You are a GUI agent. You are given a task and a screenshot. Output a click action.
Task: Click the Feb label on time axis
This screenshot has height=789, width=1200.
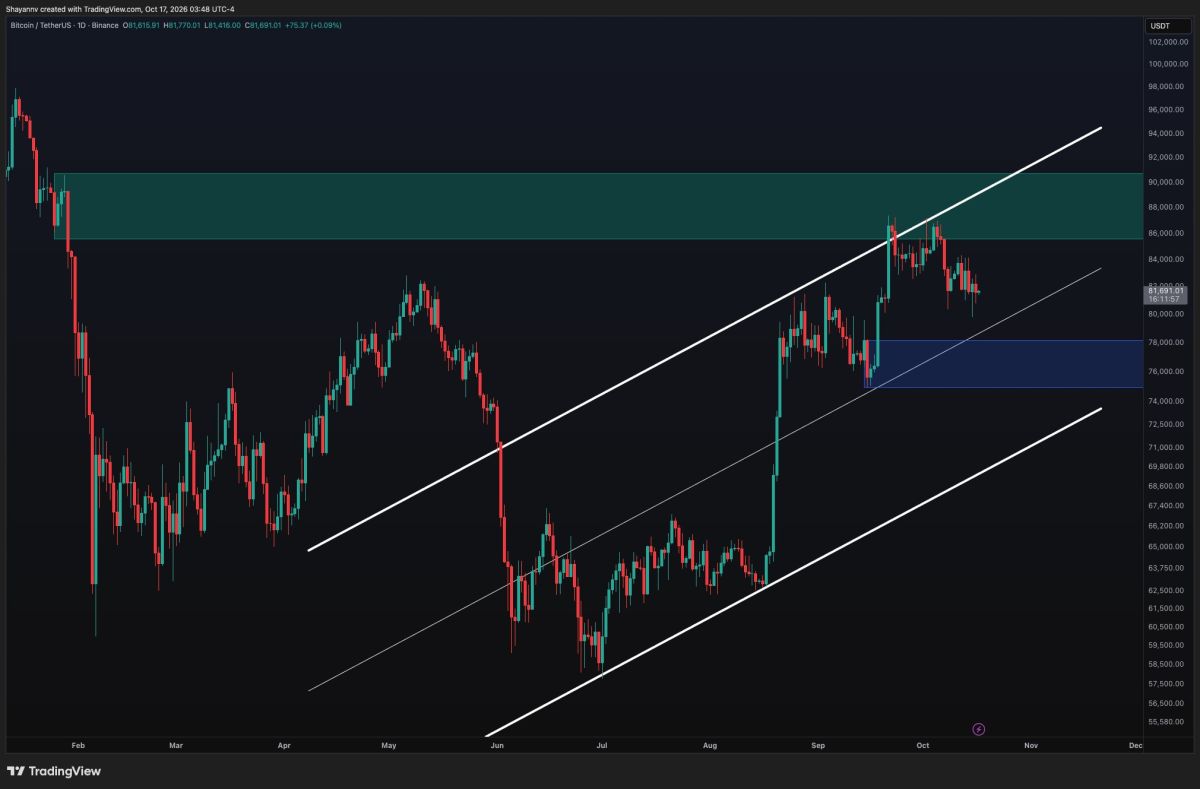[80, 745]
